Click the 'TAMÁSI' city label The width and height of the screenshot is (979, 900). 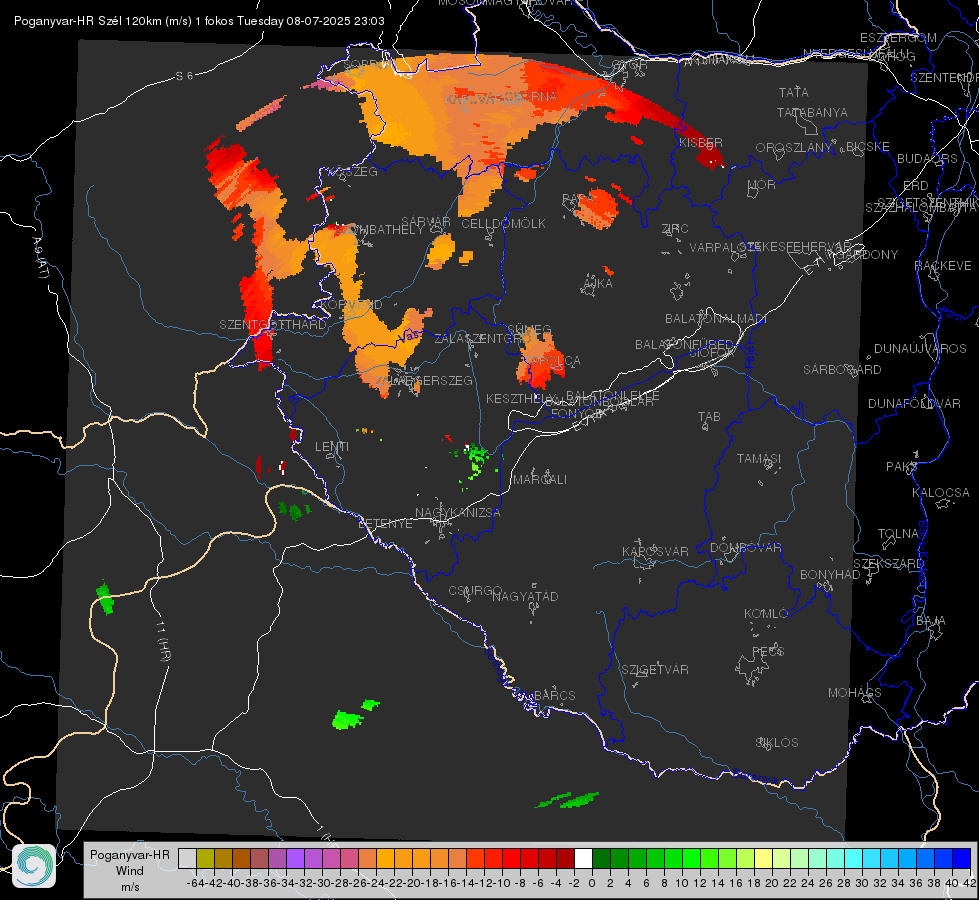click(x=759, y=458)
